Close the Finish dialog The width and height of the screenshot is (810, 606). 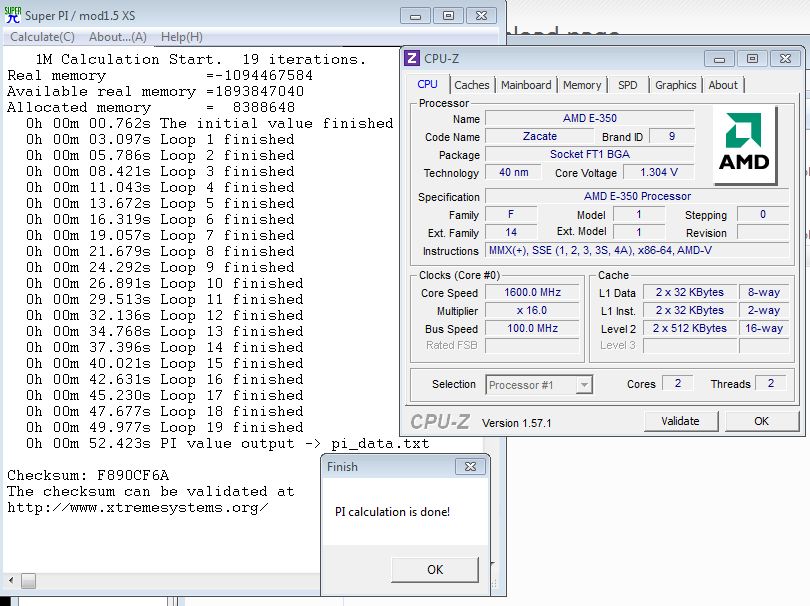pyautogui.click(x=471, y=467)
